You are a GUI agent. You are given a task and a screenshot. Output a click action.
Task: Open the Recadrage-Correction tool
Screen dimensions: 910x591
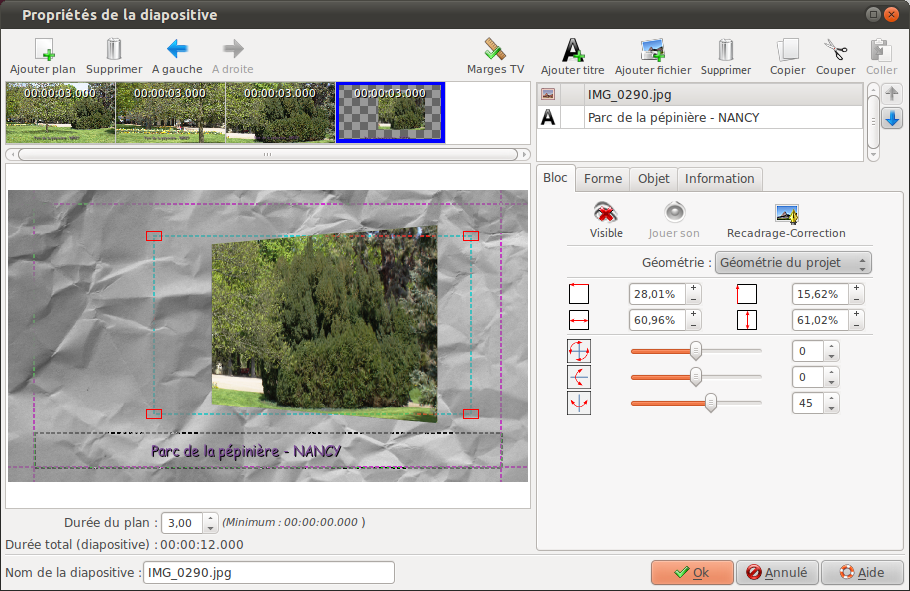pos(786,213)
